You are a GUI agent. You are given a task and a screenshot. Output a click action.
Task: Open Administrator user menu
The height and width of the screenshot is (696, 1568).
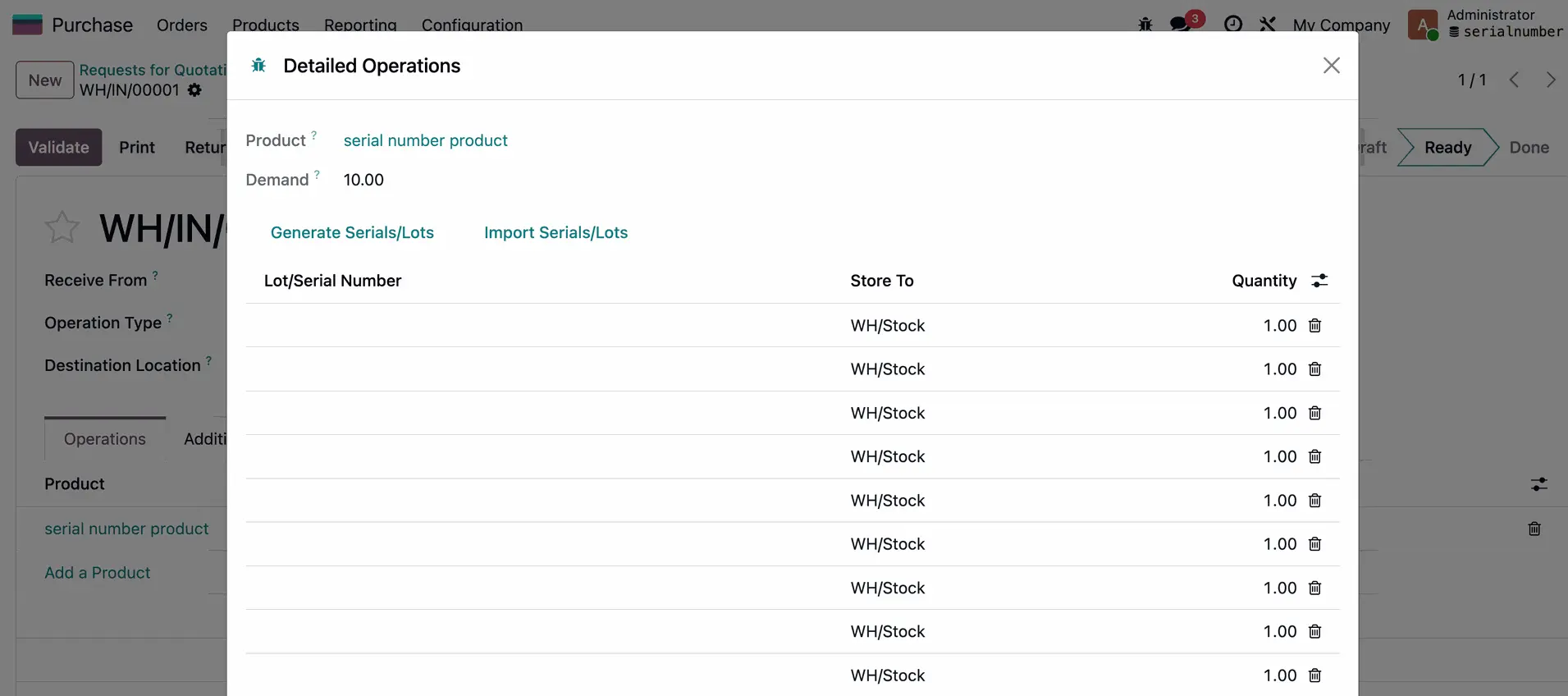pyautogui.click(x=1485, y=24)
